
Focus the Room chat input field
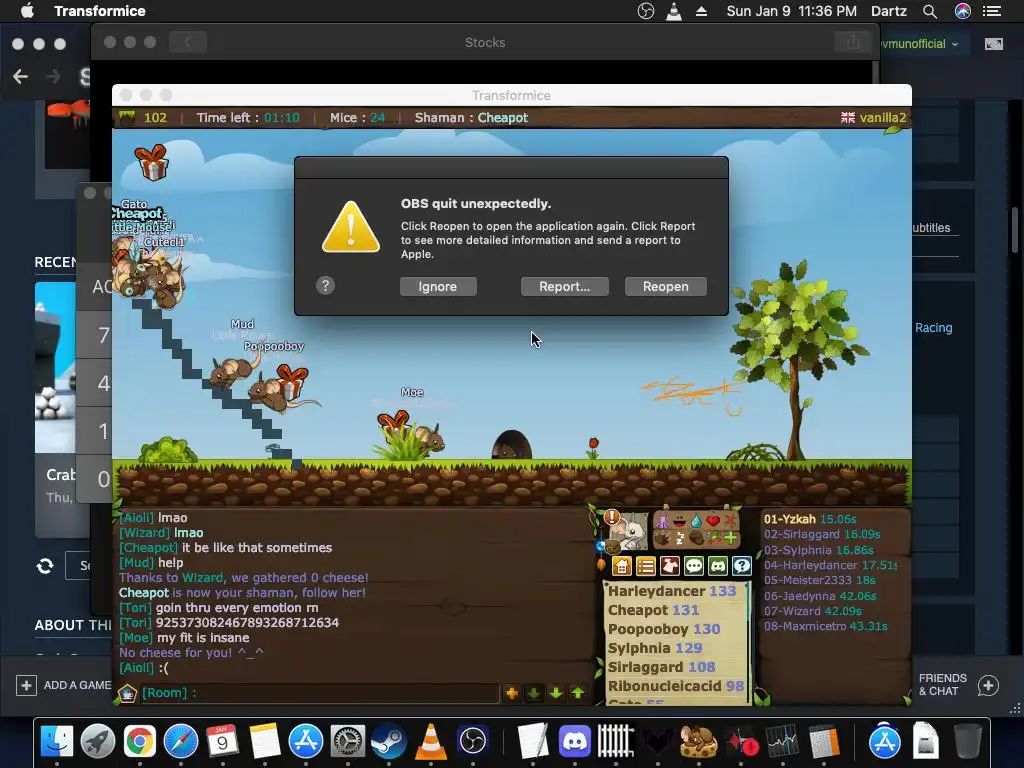[320, 693]
